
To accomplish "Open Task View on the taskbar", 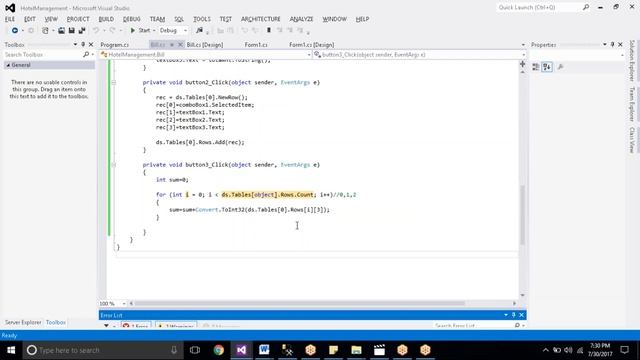I will tap(195, 350).
